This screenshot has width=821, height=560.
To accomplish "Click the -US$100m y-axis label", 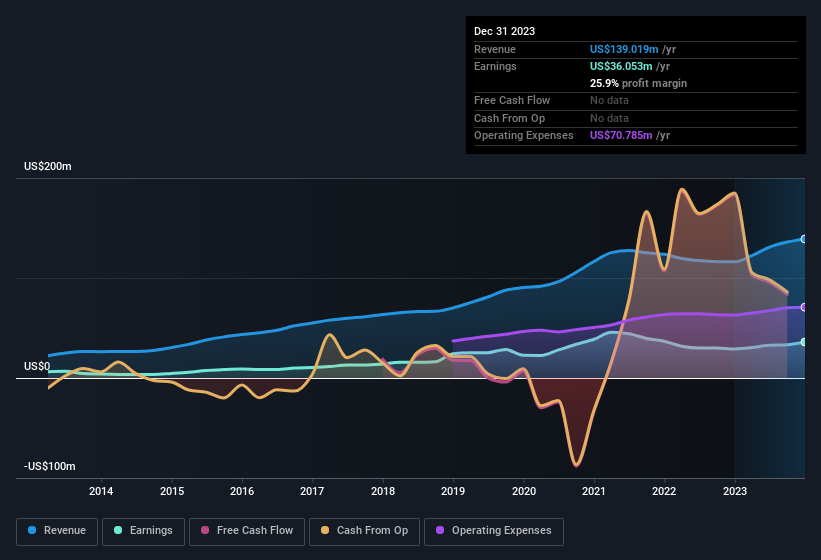I will click(50, 466).
